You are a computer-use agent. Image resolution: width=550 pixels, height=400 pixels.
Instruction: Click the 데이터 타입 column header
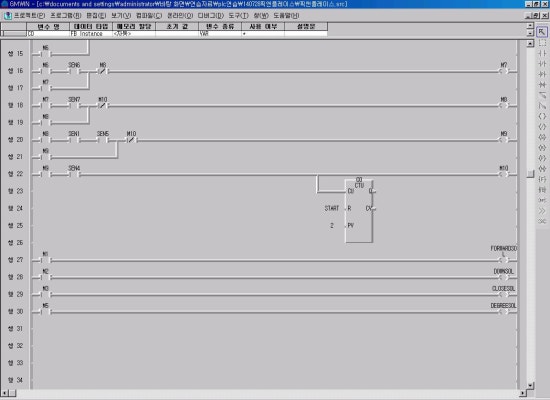tap(91, 26)
